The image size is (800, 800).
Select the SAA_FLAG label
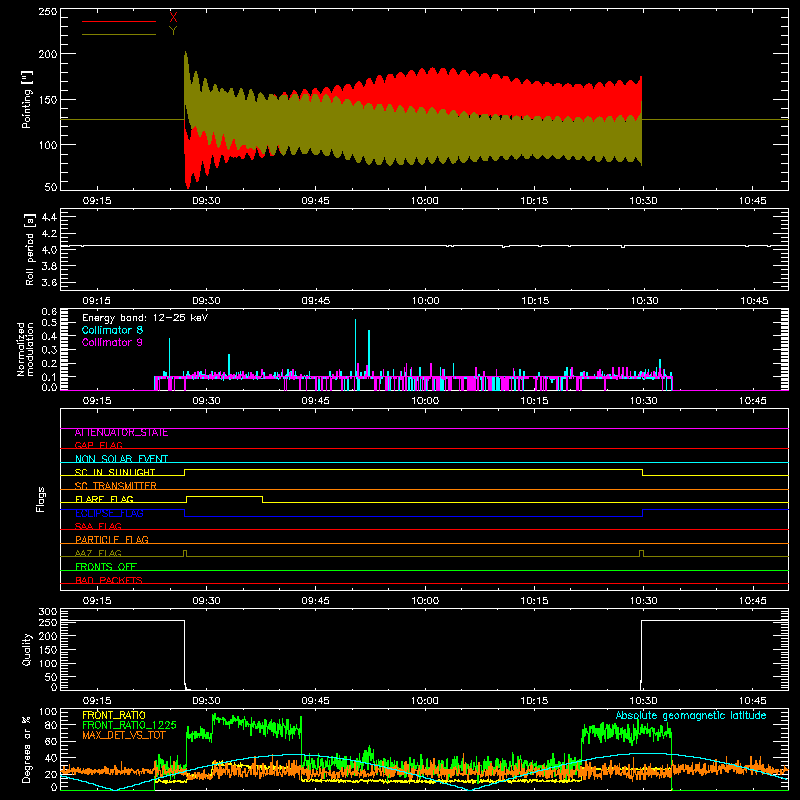click(98, 526)
